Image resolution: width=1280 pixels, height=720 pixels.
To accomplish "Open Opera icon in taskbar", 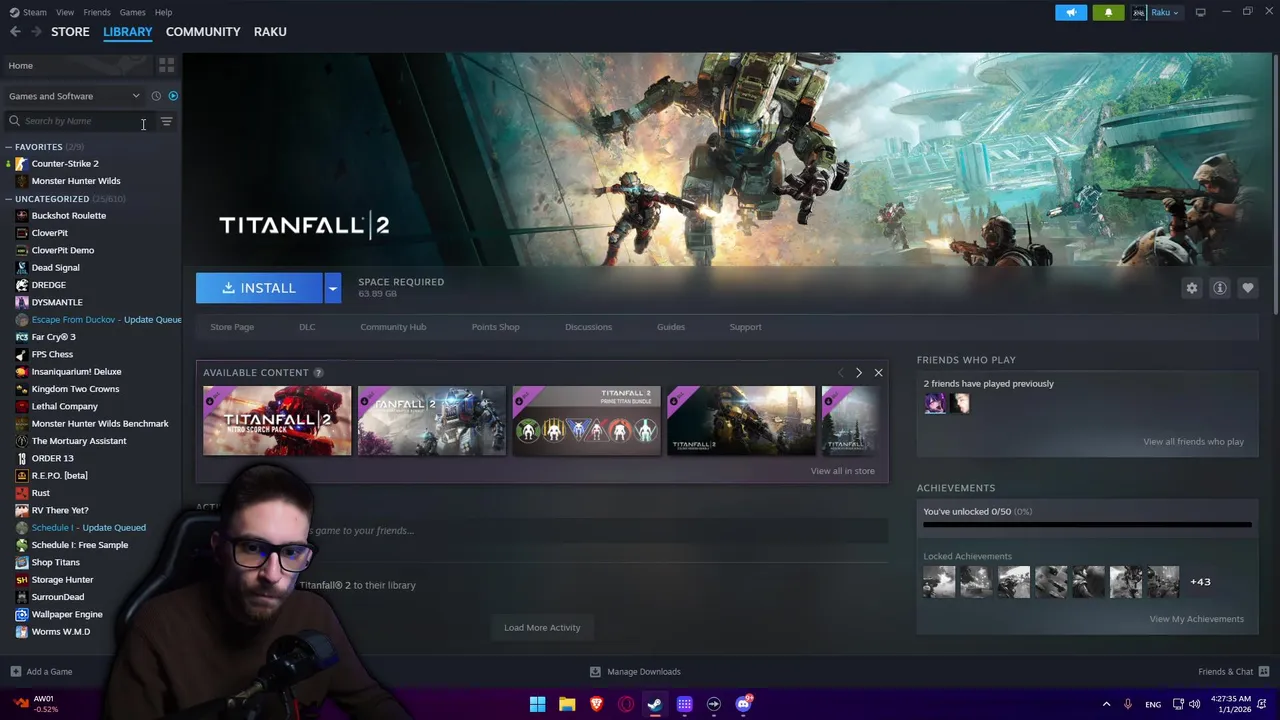I will pos(626,704).
